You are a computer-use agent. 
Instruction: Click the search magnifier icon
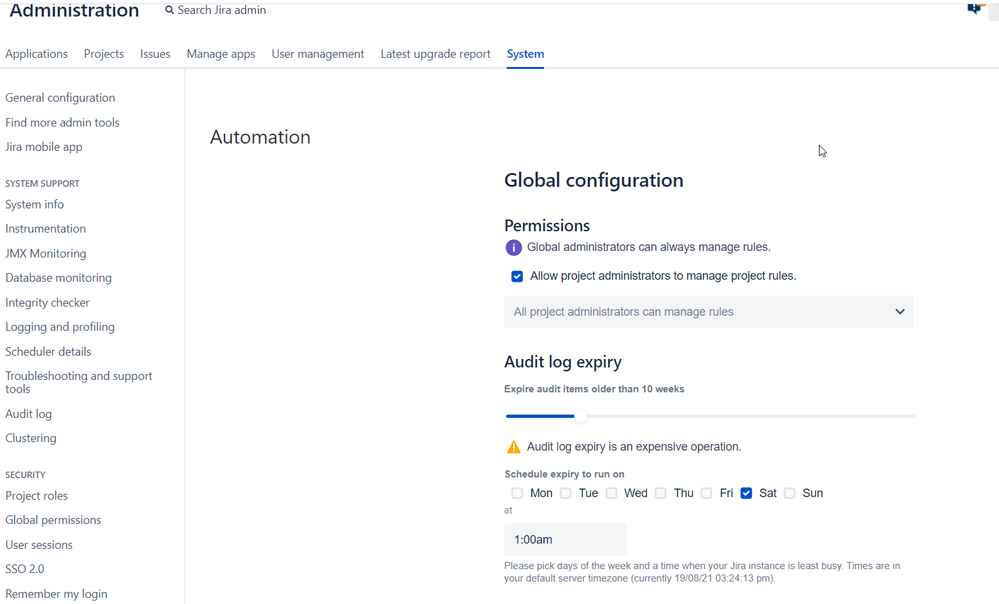point(169,10)
